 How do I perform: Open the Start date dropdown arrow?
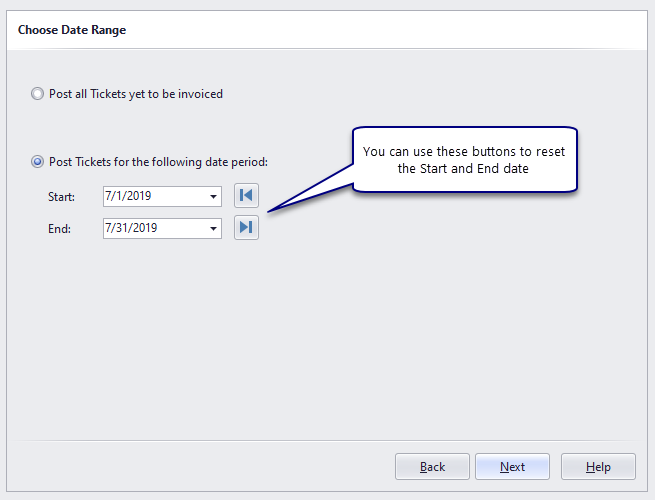[214, 196]
